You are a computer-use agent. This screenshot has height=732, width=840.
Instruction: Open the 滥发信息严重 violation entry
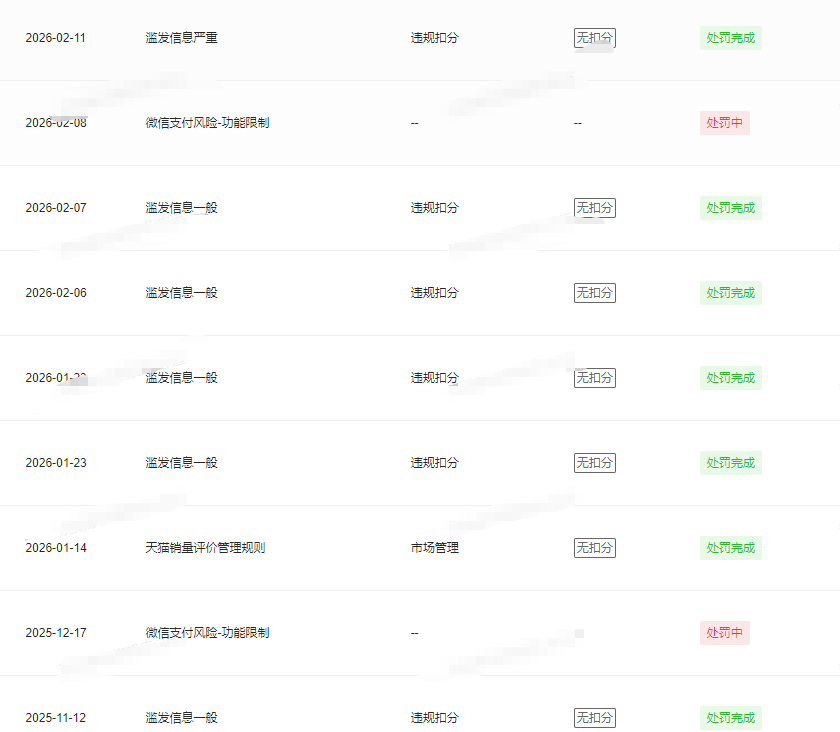(181, 38)
